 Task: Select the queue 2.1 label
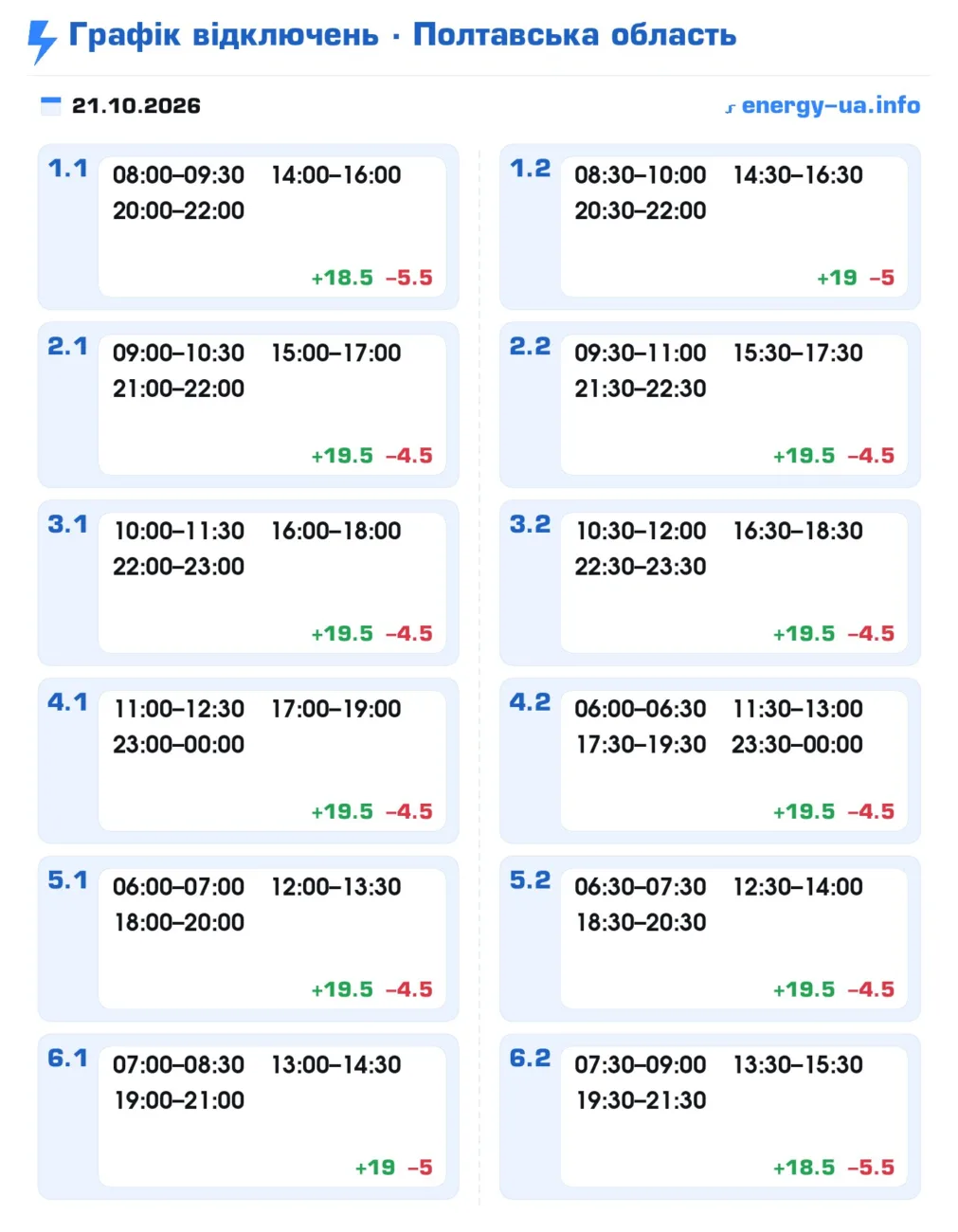tap(67, 346)
